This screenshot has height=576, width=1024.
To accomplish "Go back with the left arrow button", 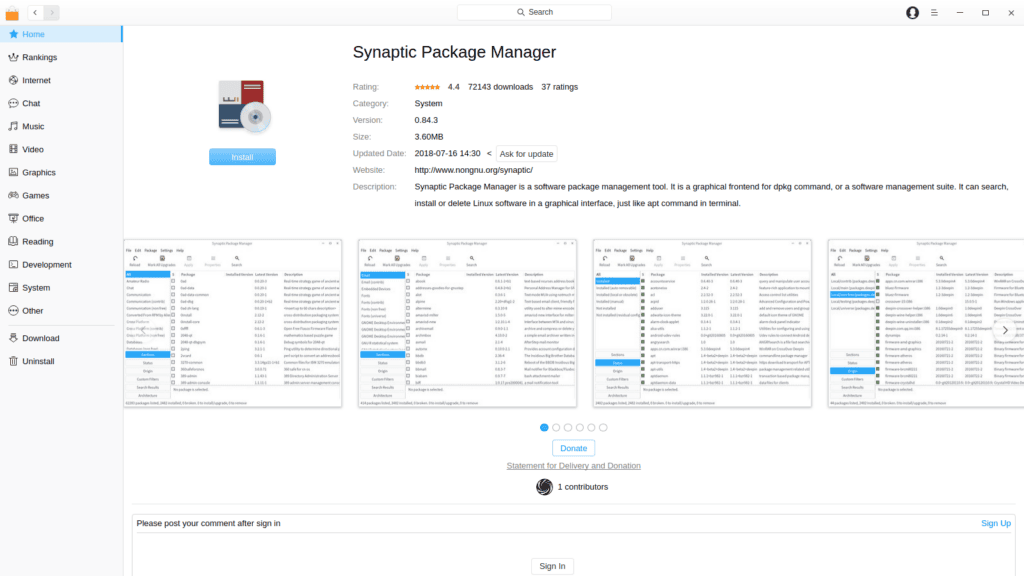I will point(35,12).
